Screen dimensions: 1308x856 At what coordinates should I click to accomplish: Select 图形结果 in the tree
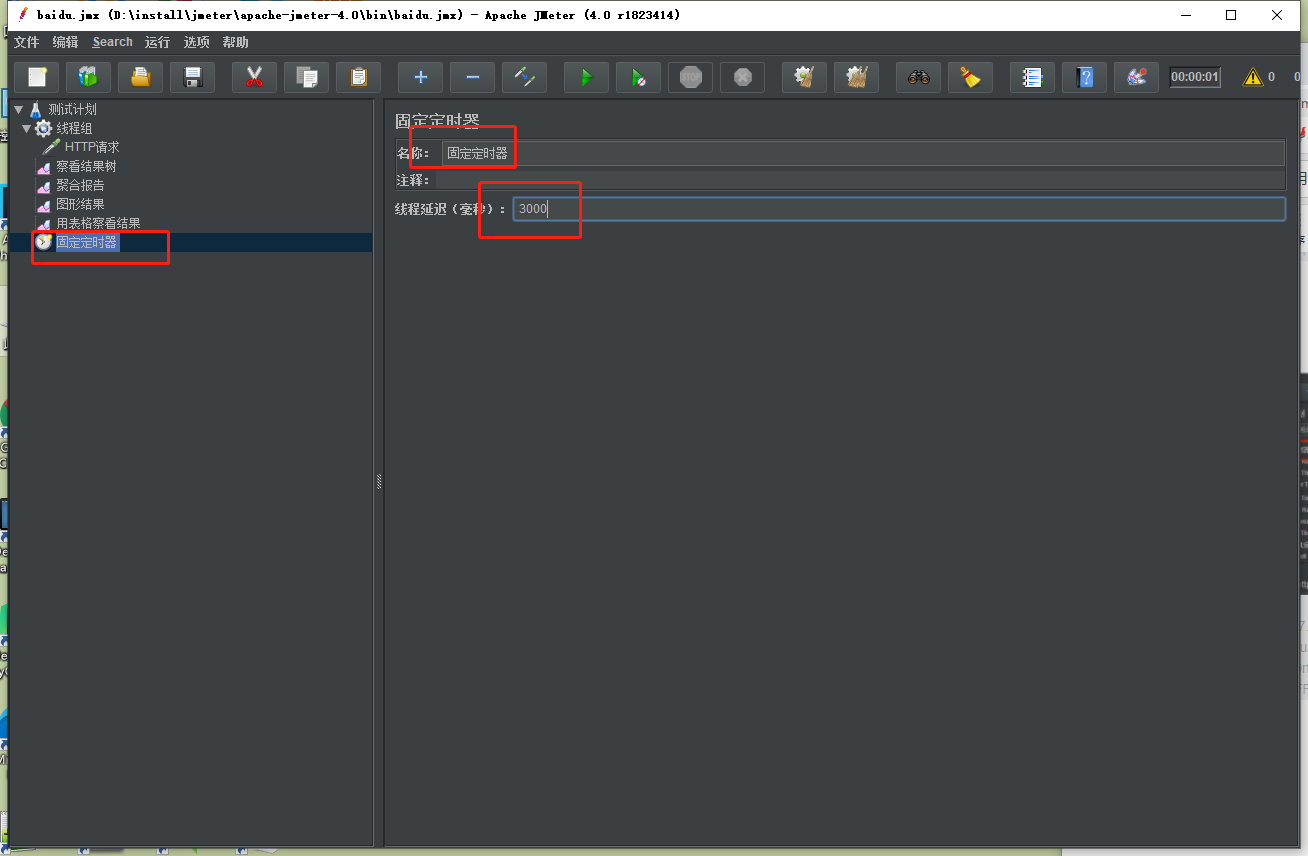[x=80, y=204]
